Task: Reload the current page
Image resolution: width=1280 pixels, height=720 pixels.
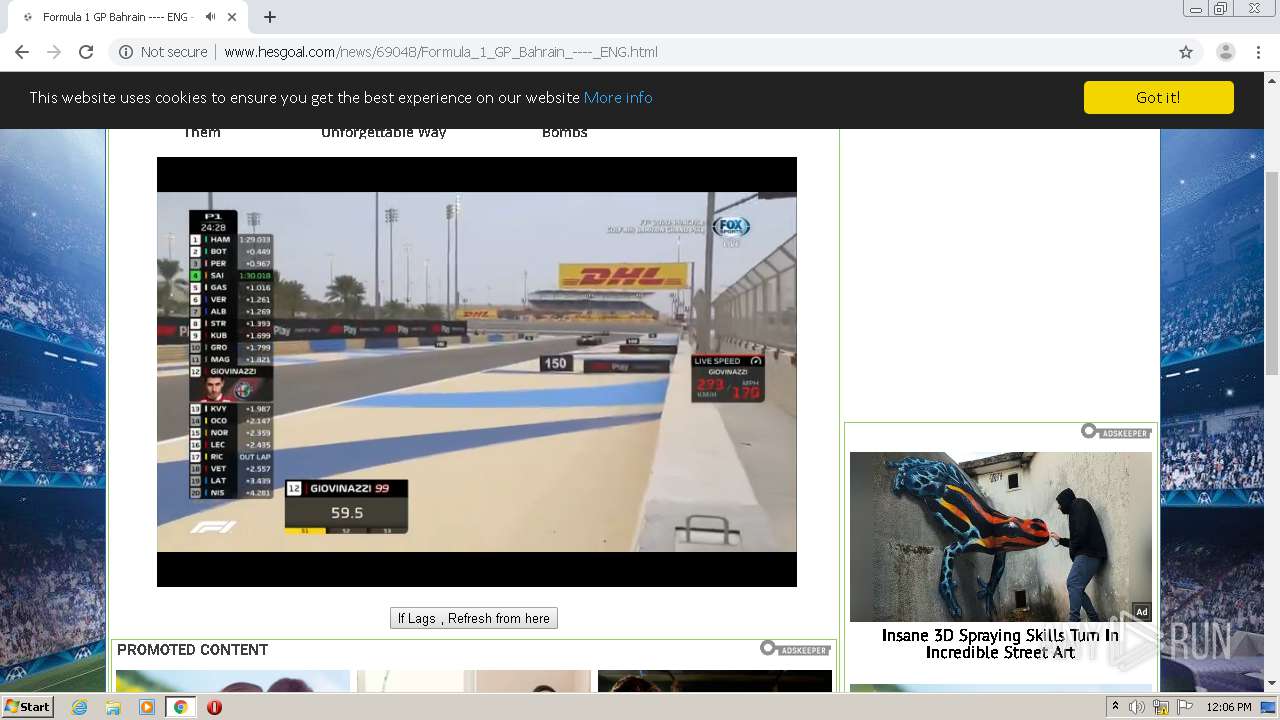Action: pyautogui.click(x=86, y=52)
